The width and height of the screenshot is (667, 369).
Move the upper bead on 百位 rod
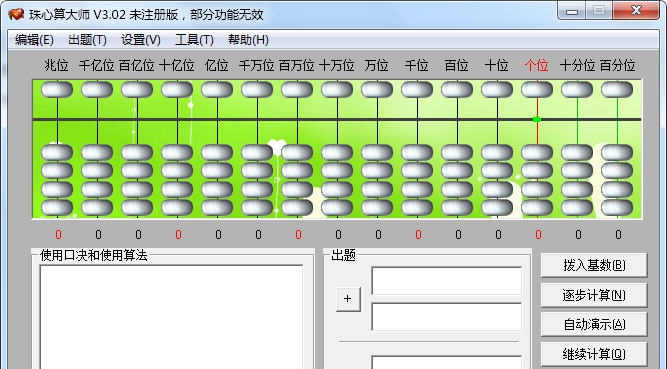(457, 90)
